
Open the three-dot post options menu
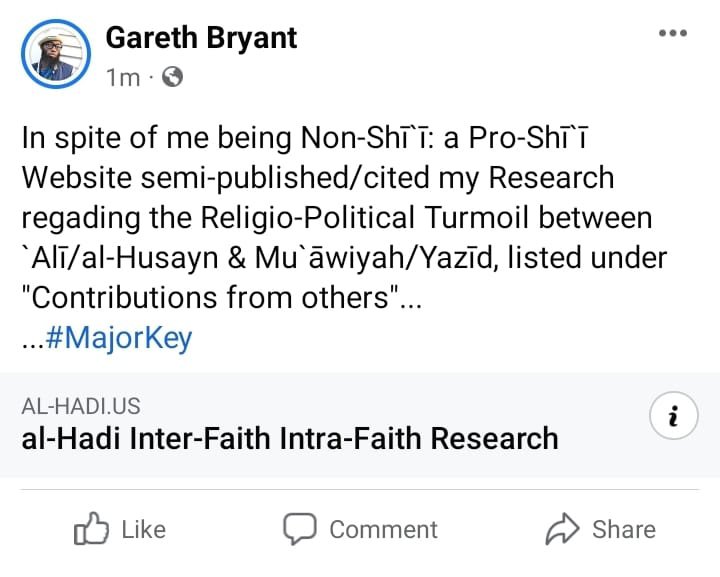pos(672,33)
